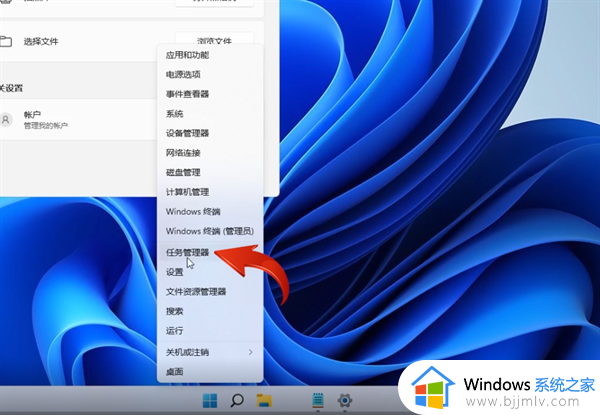This screenshot has height=415, width=600.
Task: Click the Windows Start button
Action: [210, 400]
